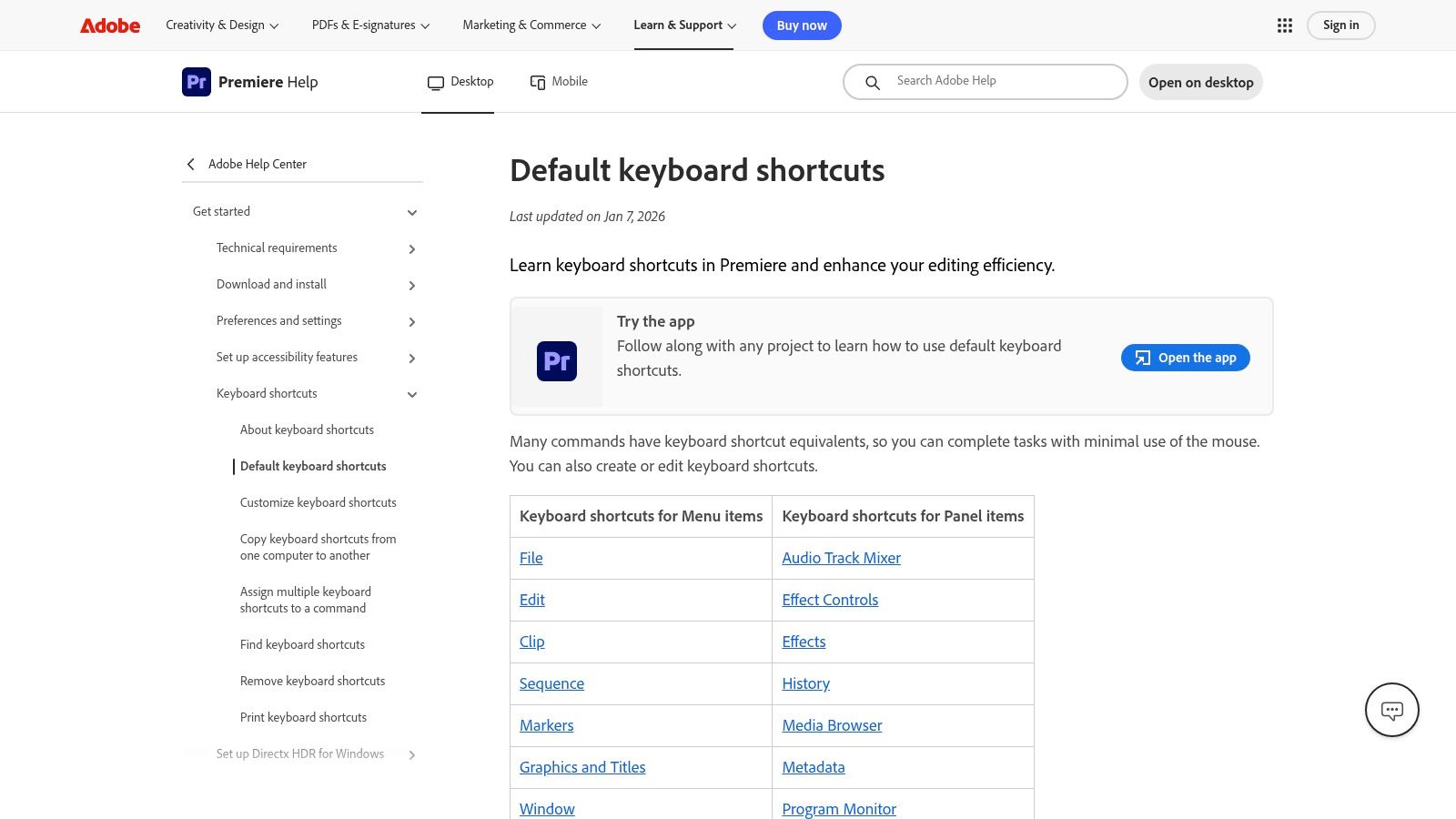This screenshot has height=819, width=1456.
Task: Open Print keyboard shortcuts page
Action: click(x=303, y=717)
